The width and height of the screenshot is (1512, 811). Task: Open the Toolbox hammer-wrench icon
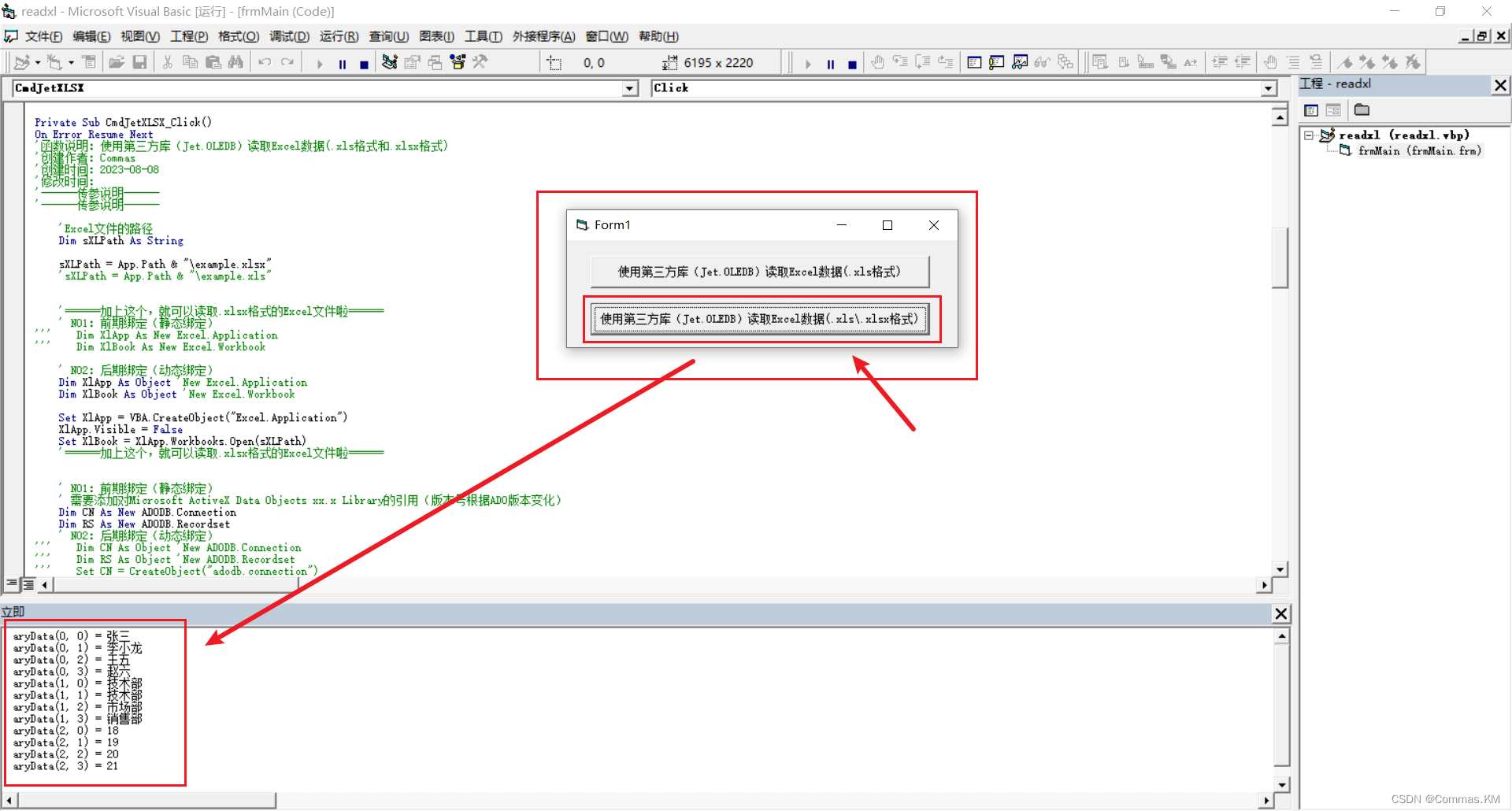[x=480, y=62]
